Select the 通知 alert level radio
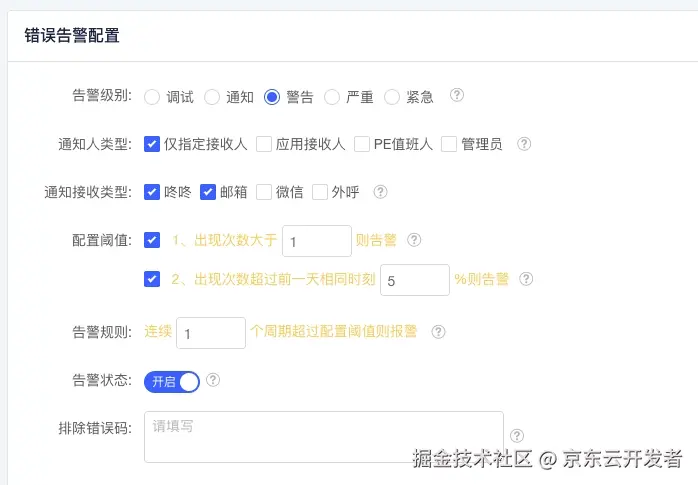 click(x=212, y=97)
